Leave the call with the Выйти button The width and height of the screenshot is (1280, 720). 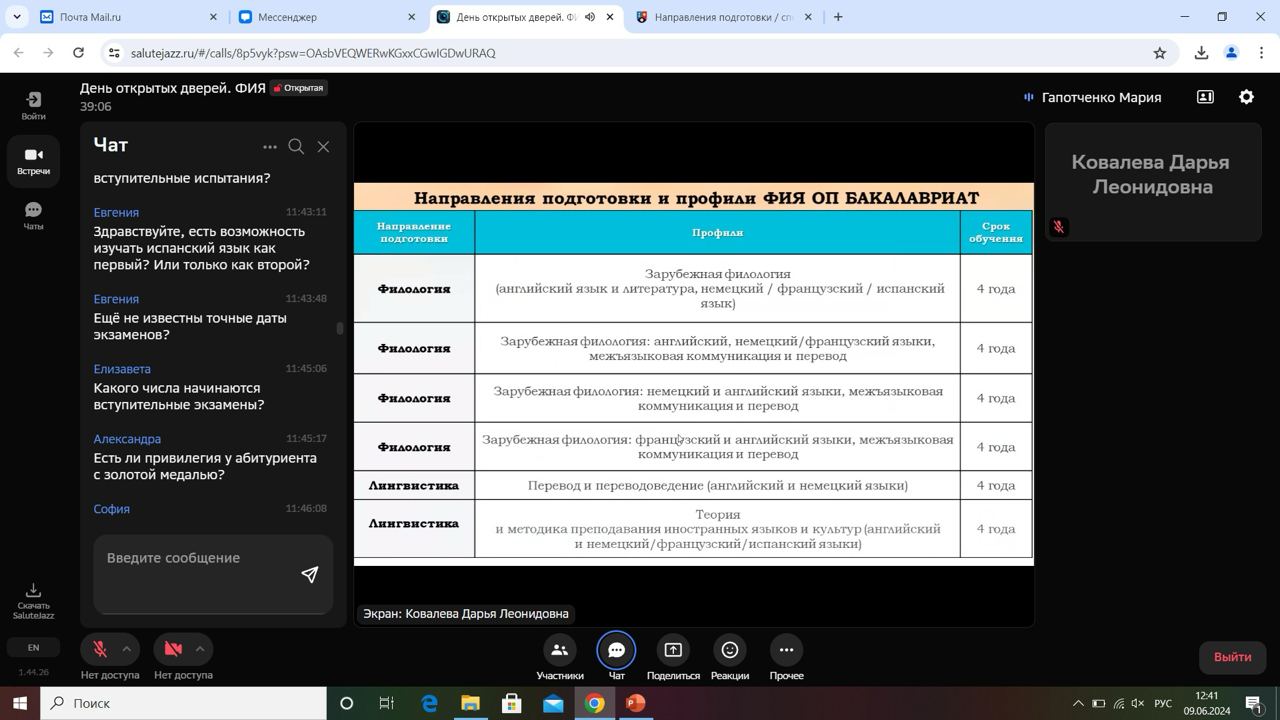[x=1232, y=657]
